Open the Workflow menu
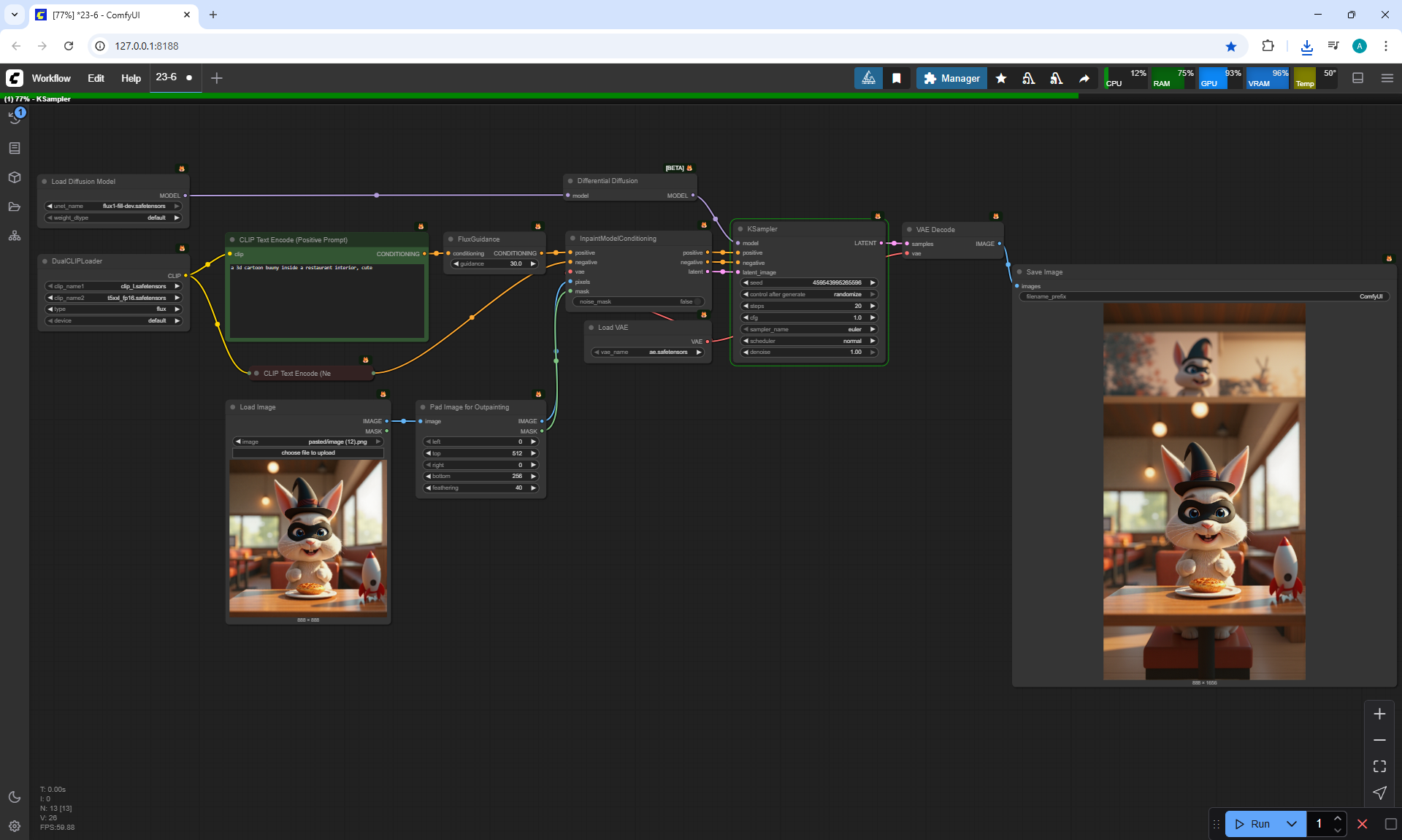The image size is (1402, 840). (51, 78)
